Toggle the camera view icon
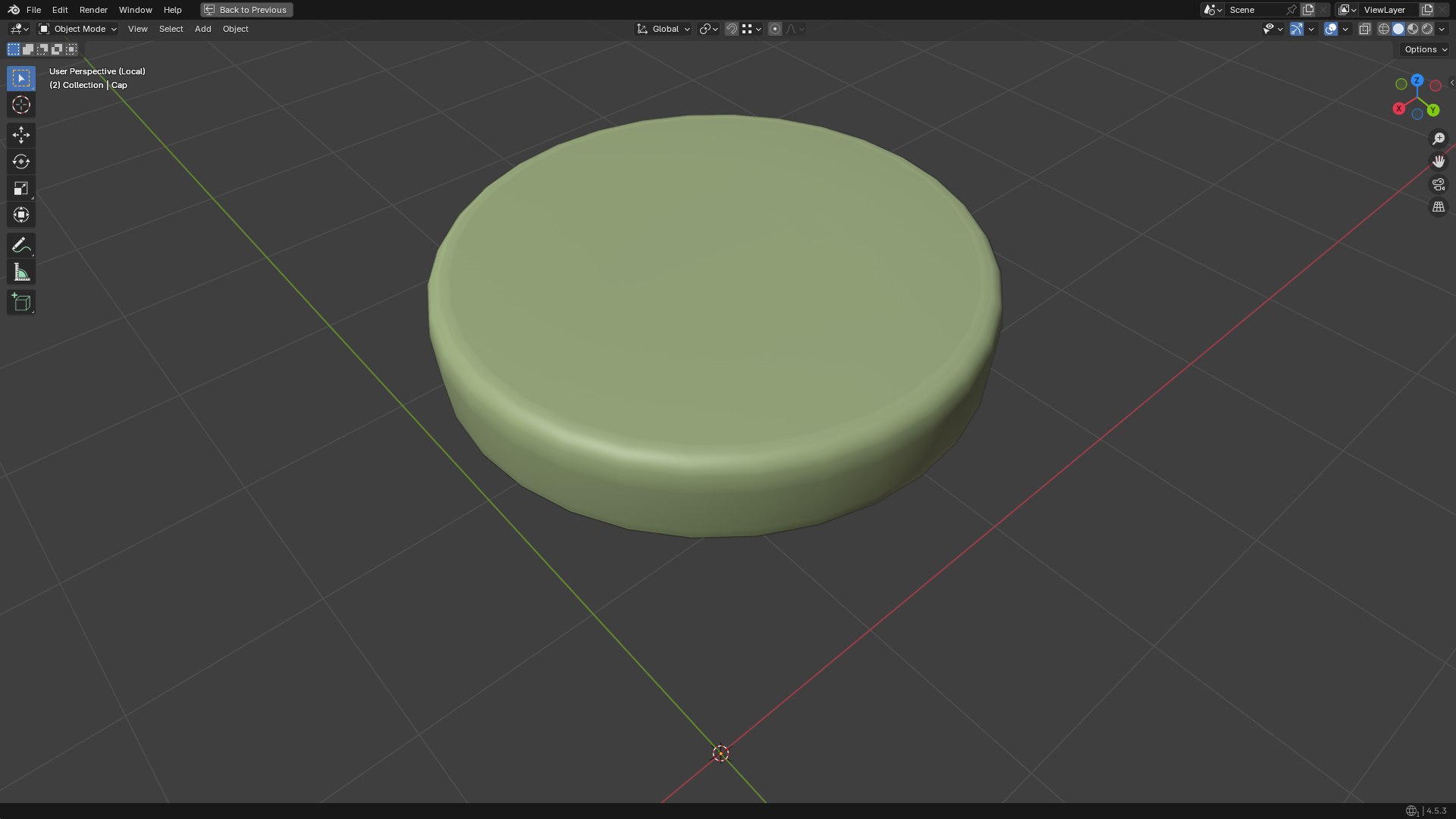 [x=1438, y=184]
